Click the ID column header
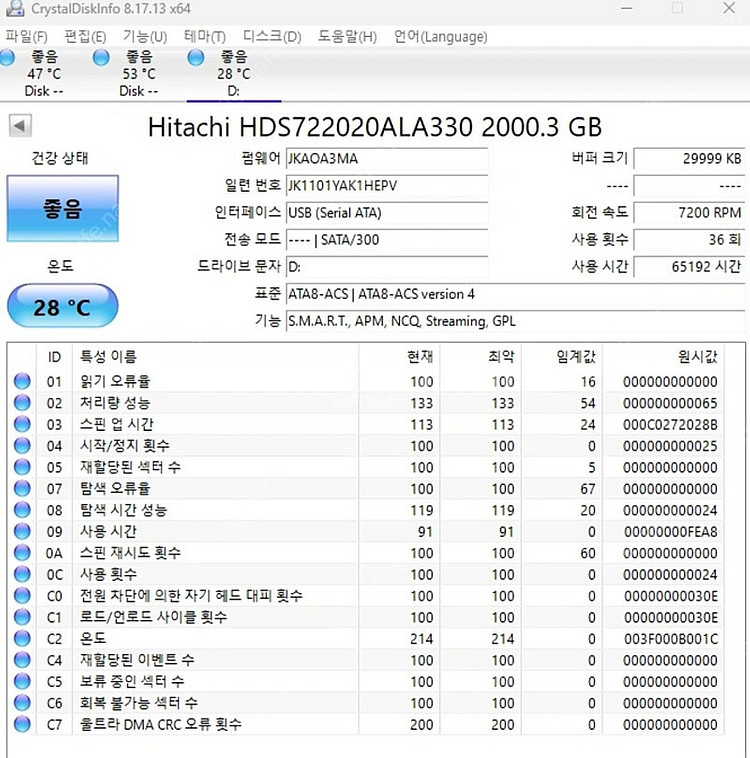Screen dimensions: 750x758 (54, 357)
